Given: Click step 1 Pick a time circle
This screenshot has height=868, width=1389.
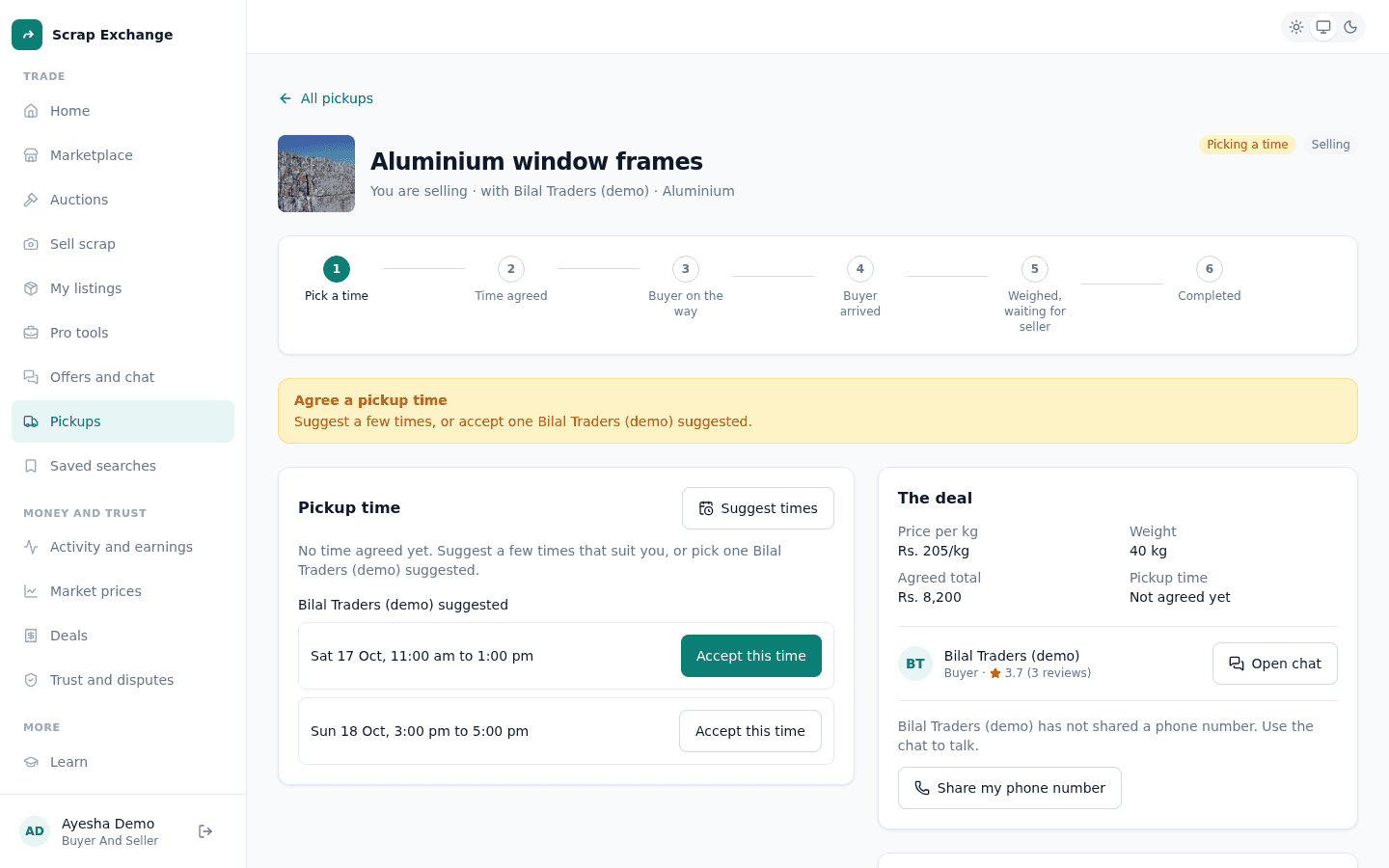Looking at the screenshot, I should [x=337, y=269].
